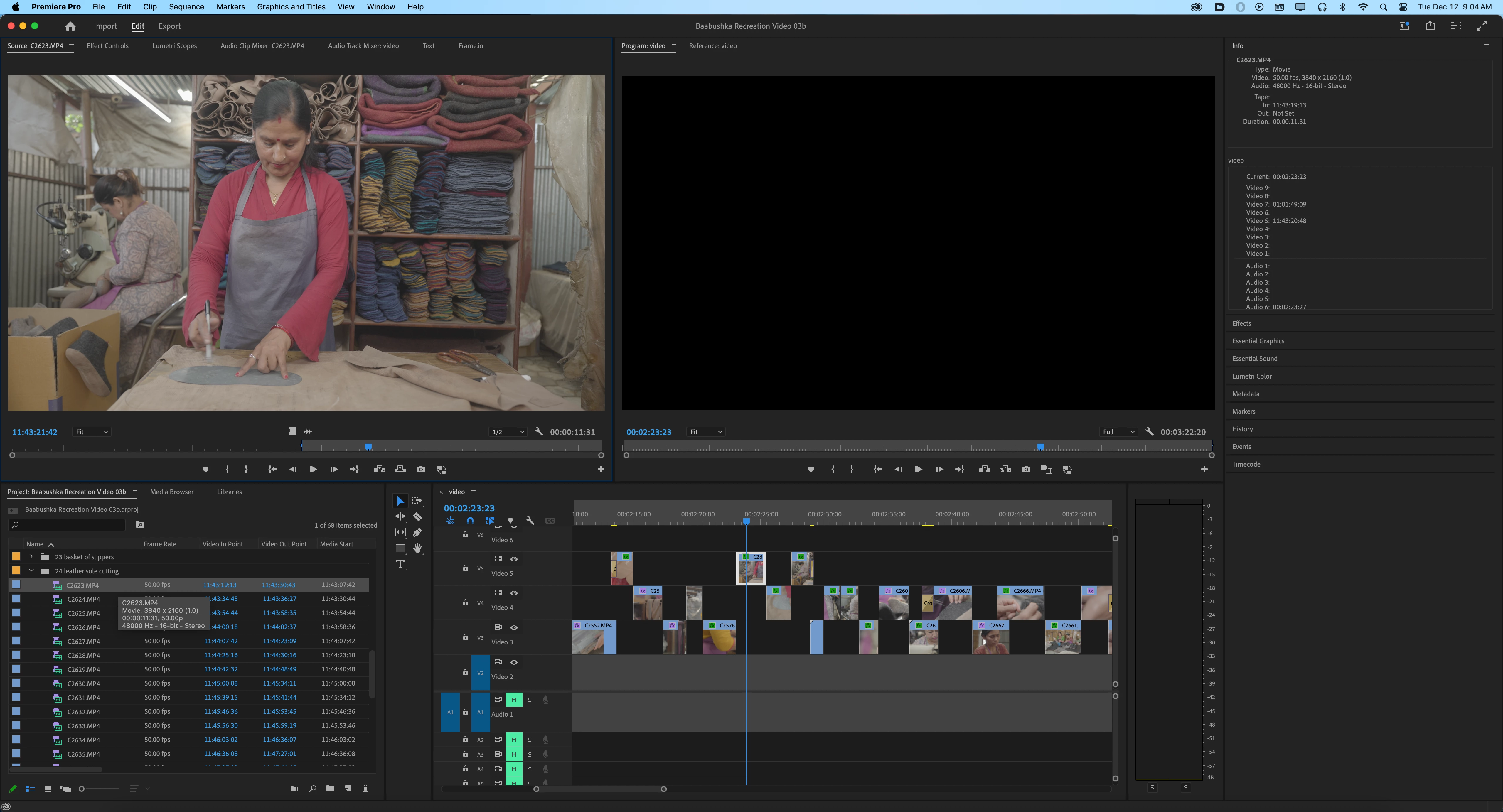Select the Razor tool
Viewport: 1503px width, 812px height.
pos(417,517)
